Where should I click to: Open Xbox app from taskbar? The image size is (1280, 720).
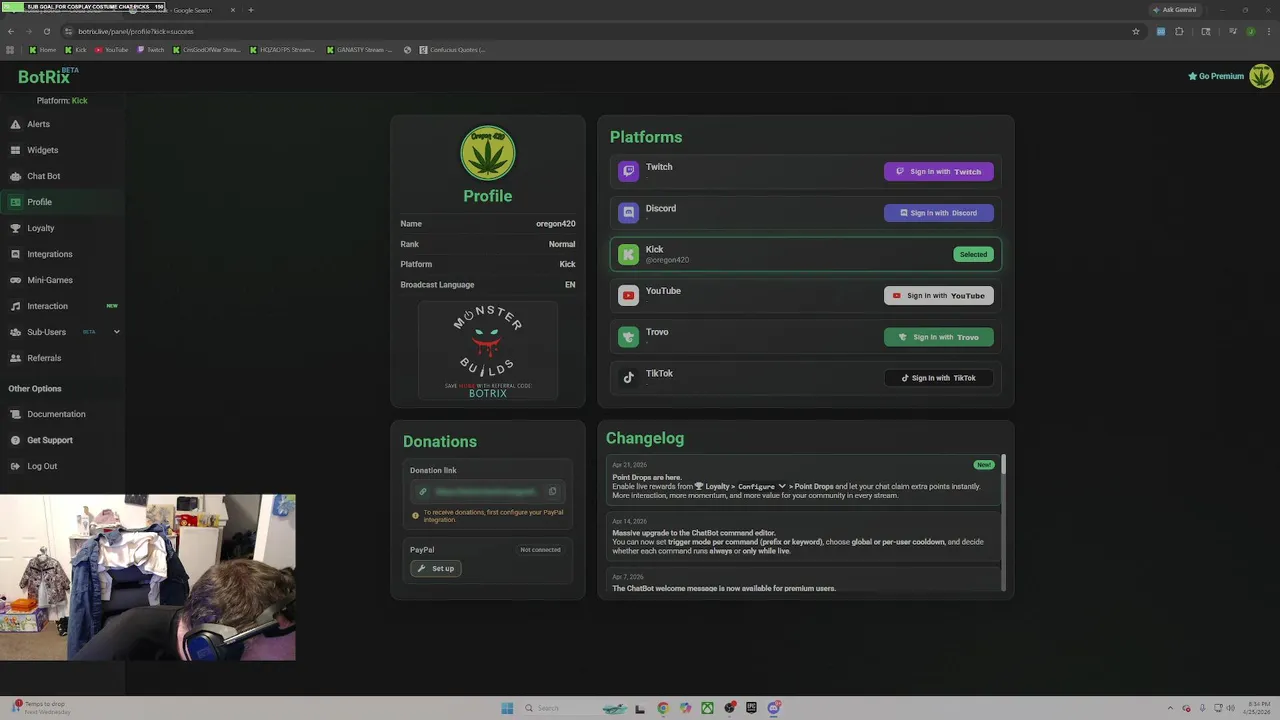point(707,708)
